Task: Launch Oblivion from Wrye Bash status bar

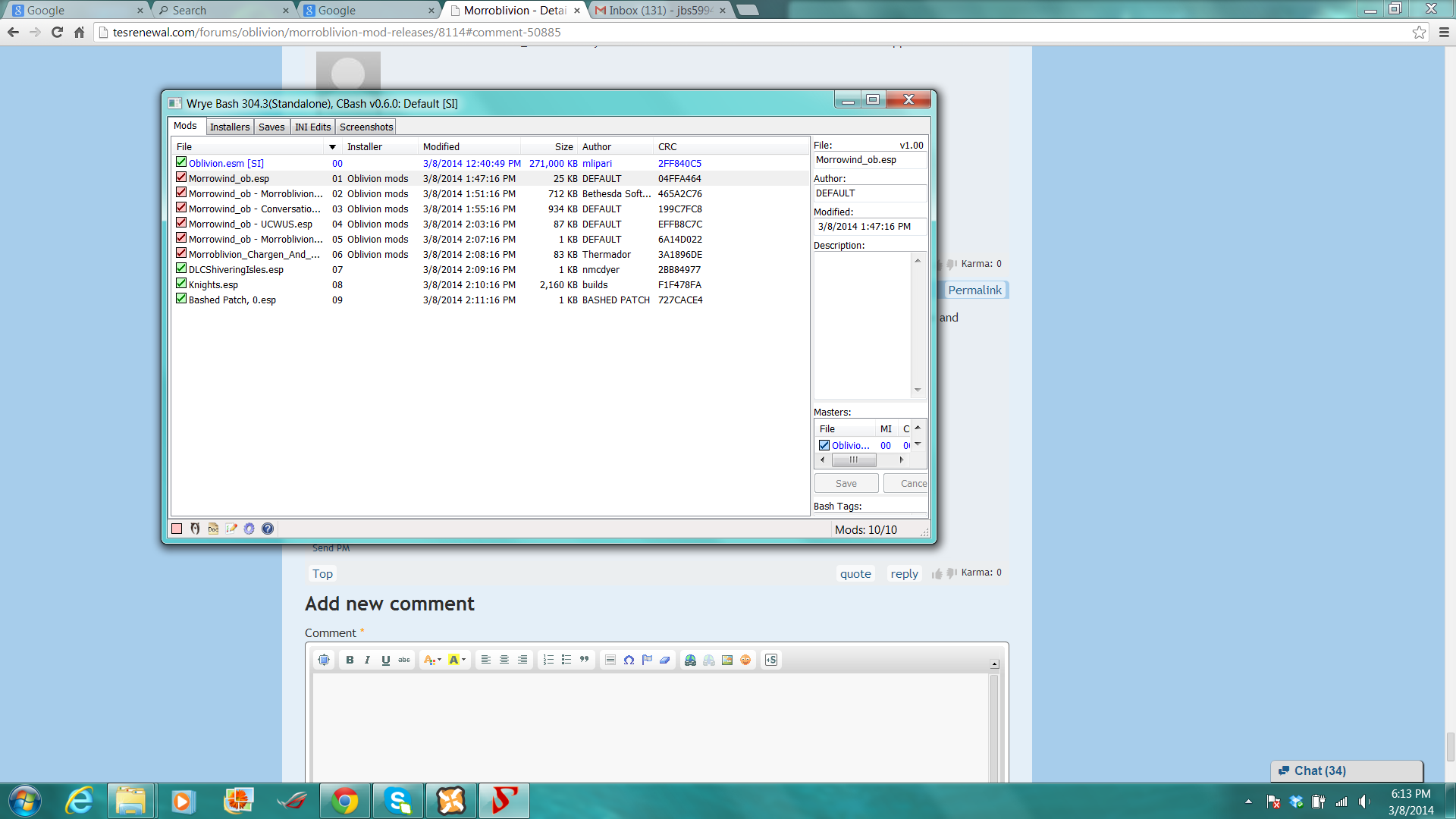Action: (x=195, y=529)
